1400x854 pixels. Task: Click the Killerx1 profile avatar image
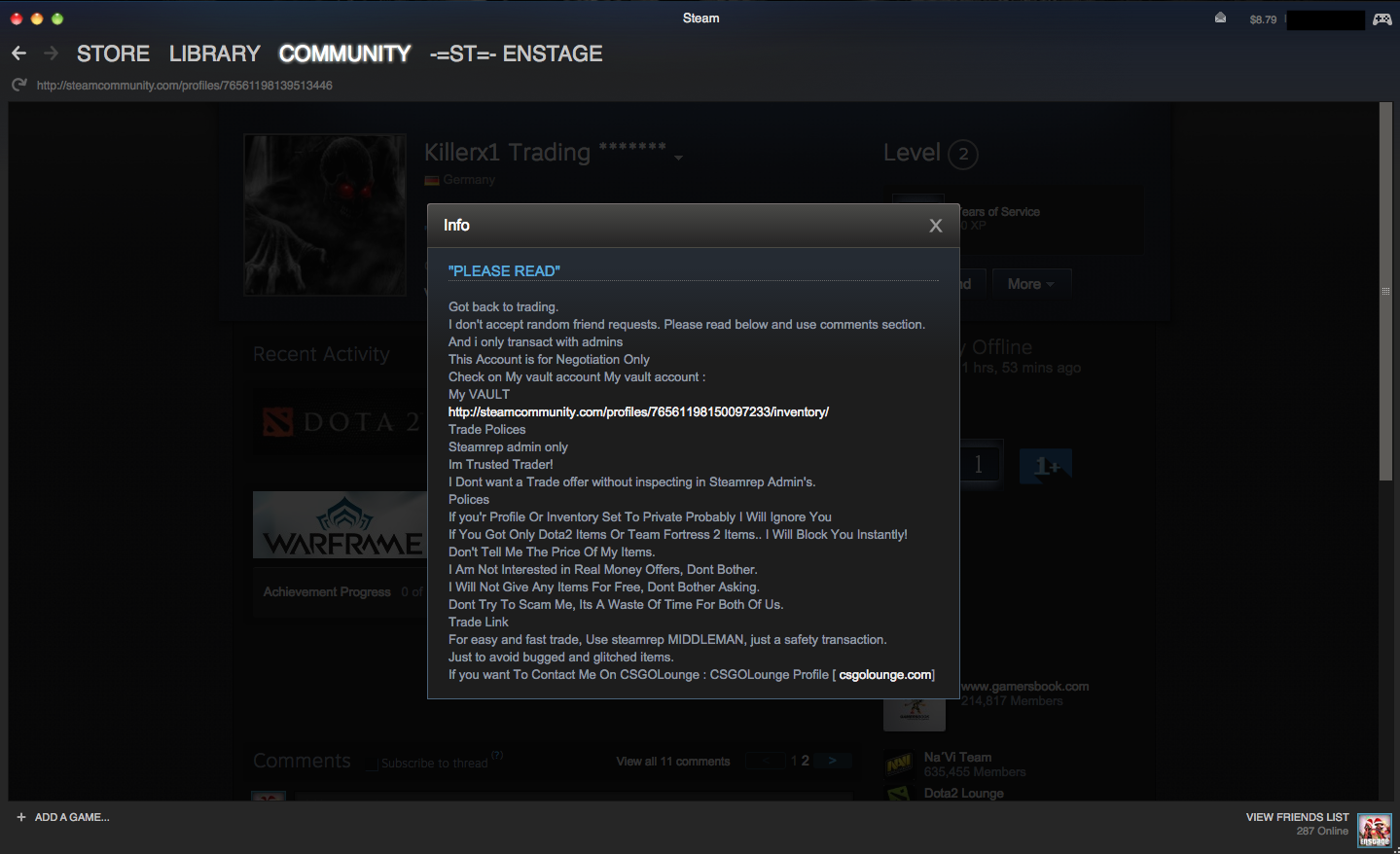[x=325, y=215]
